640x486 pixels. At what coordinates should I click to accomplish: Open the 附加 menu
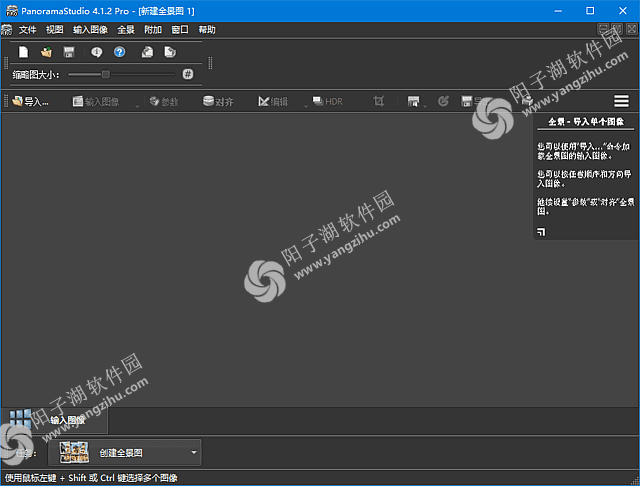coord(153,30)
